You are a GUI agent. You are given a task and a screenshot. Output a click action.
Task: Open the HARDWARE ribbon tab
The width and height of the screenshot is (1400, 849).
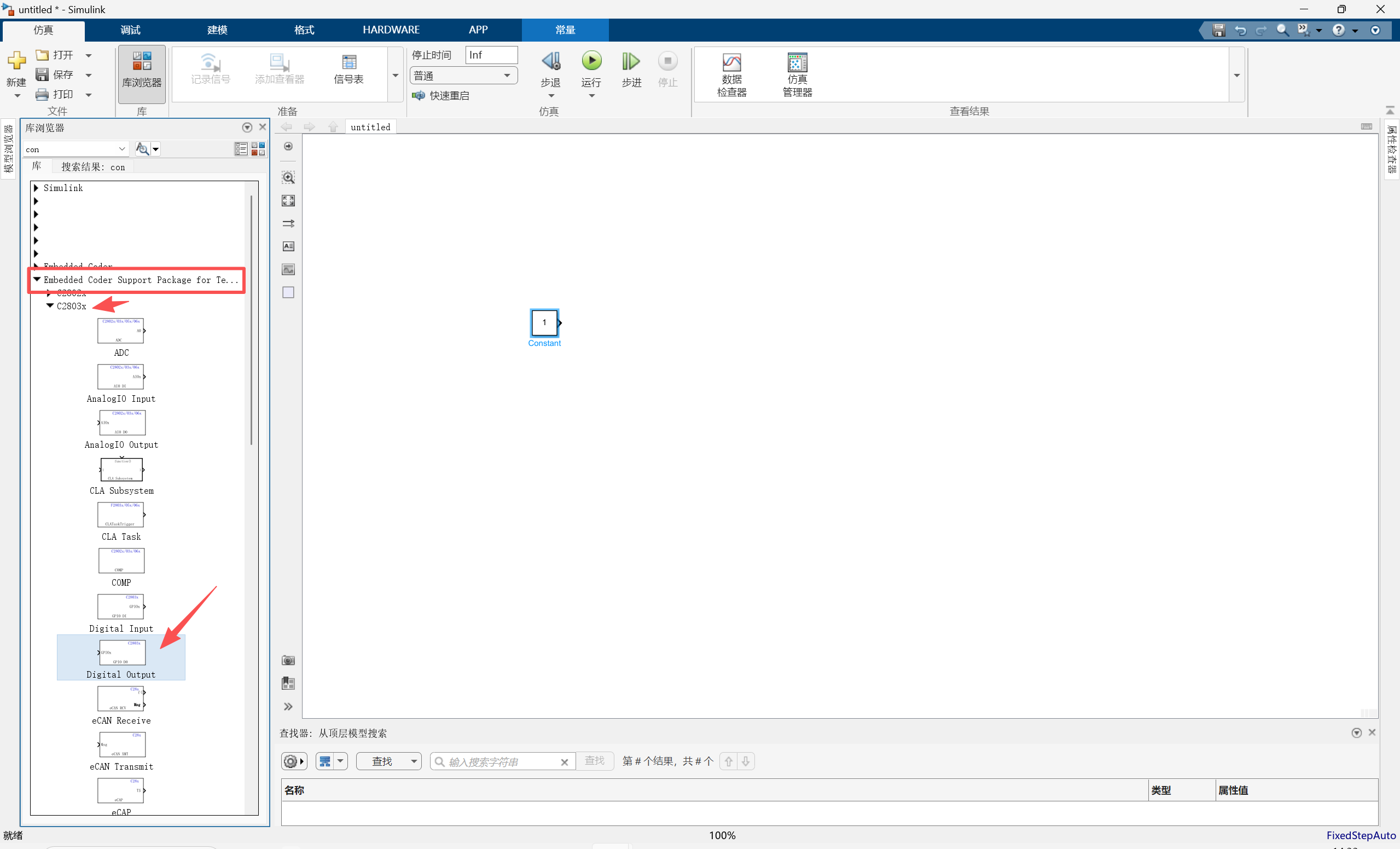(391, 30)
